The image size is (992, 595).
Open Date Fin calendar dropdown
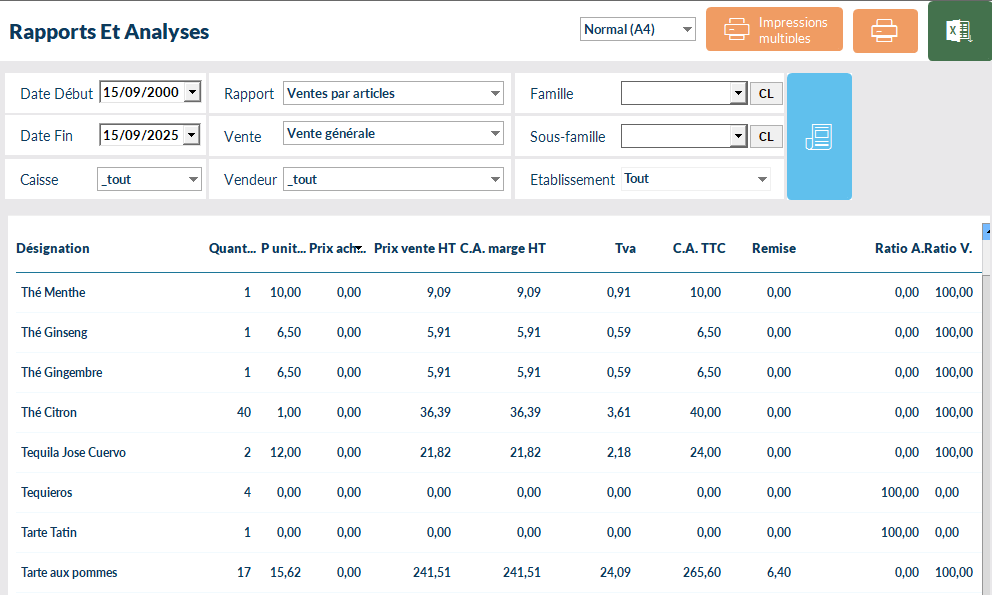[192, 136]
